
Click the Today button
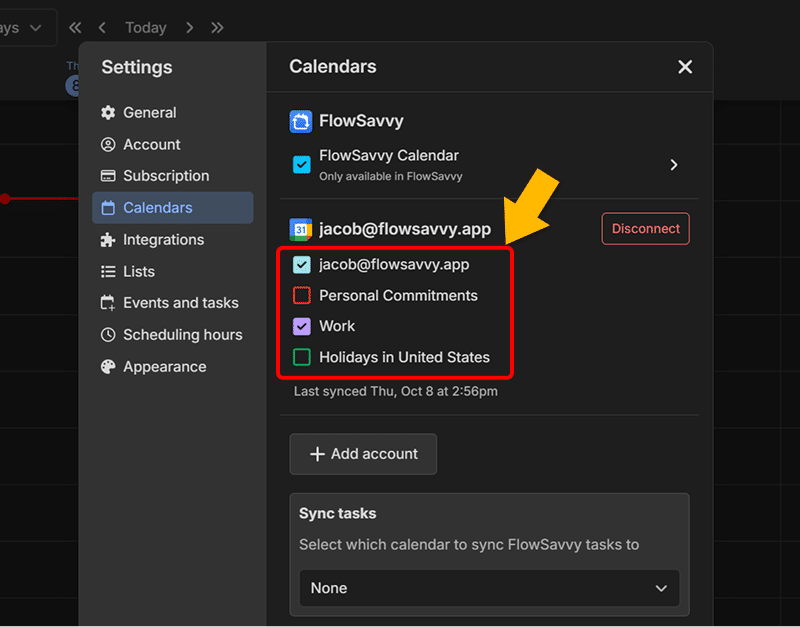tap(146, 28)
